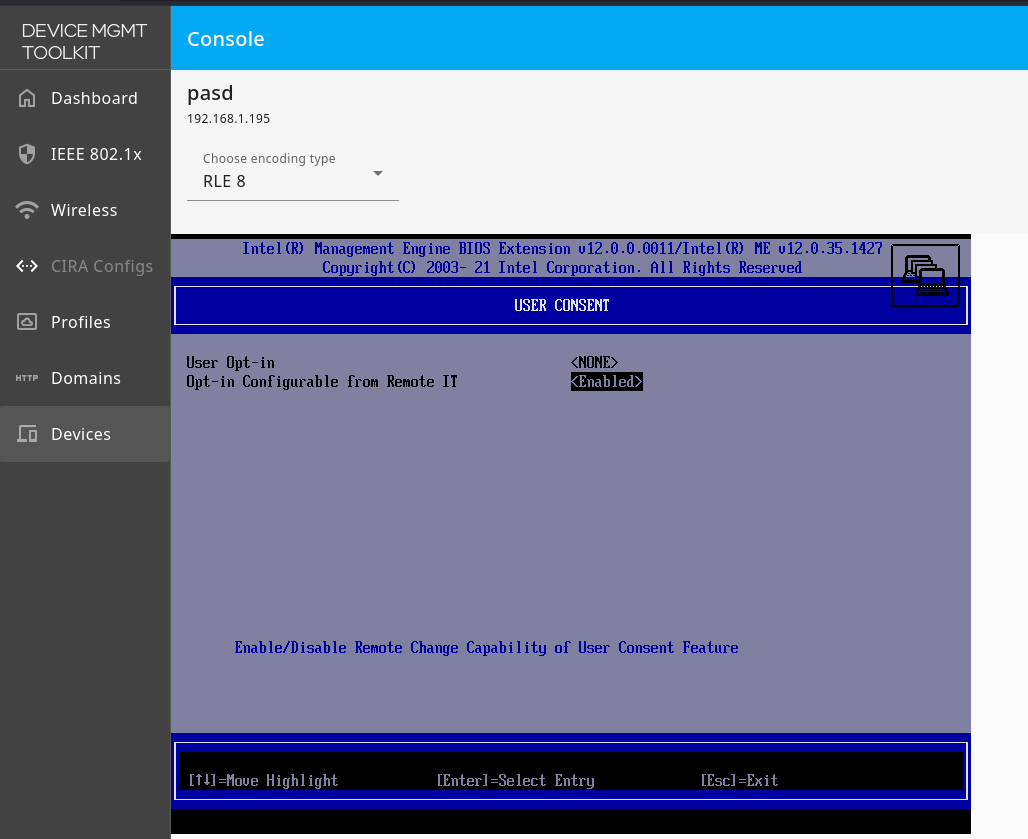This screenshot has height=839, width=1028.
Task: Click the Esc=Exit hint in footer
Action: [x=739, y=780]
